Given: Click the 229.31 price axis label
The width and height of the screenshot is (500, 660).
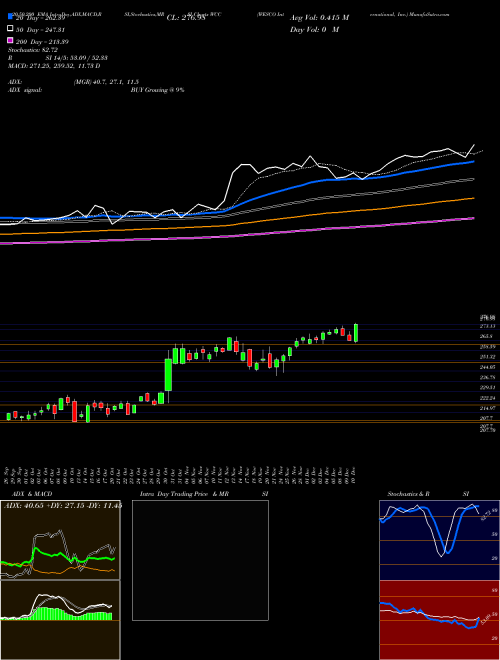Looking at the screenshot, I should pyautogui.click(x=487, y=388).
